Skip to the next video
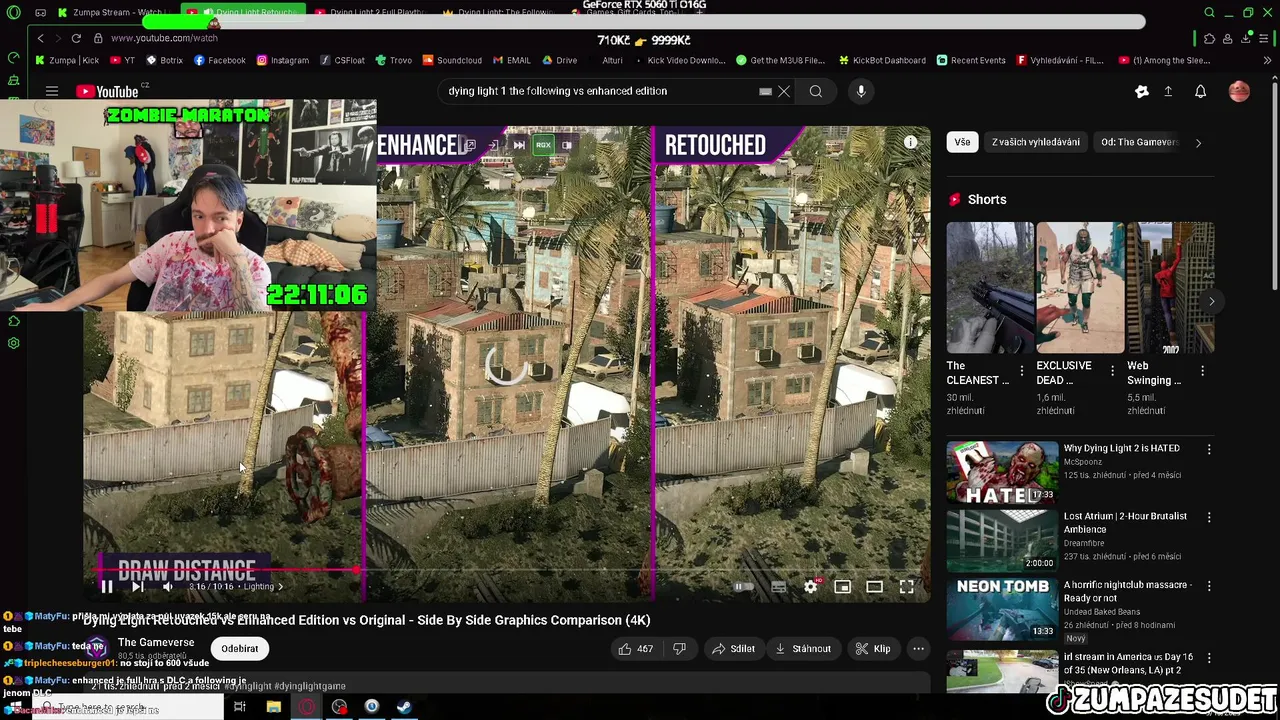Screen dimensions: 1280x720 click(138, 587)
